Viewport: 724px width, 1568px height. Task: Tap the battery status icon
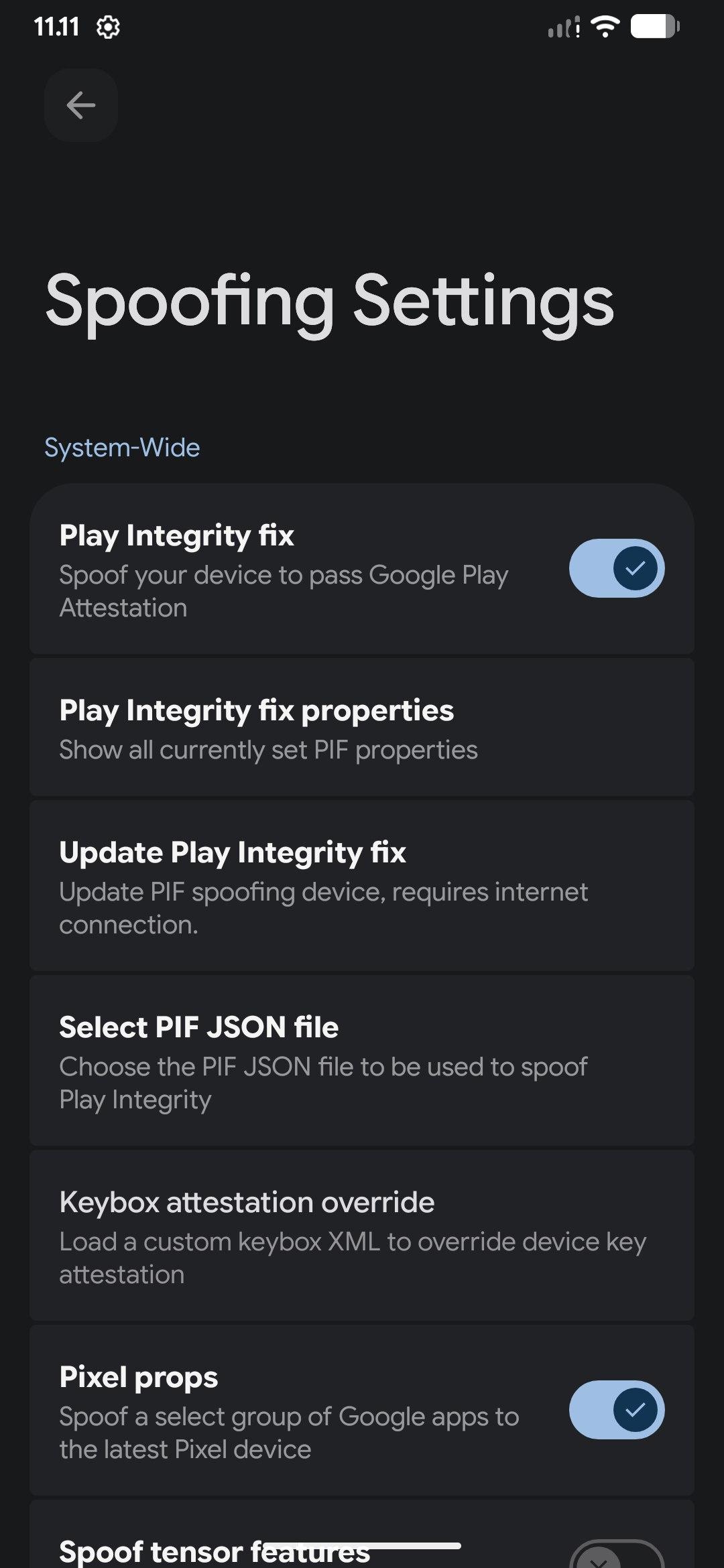point(655,27)
